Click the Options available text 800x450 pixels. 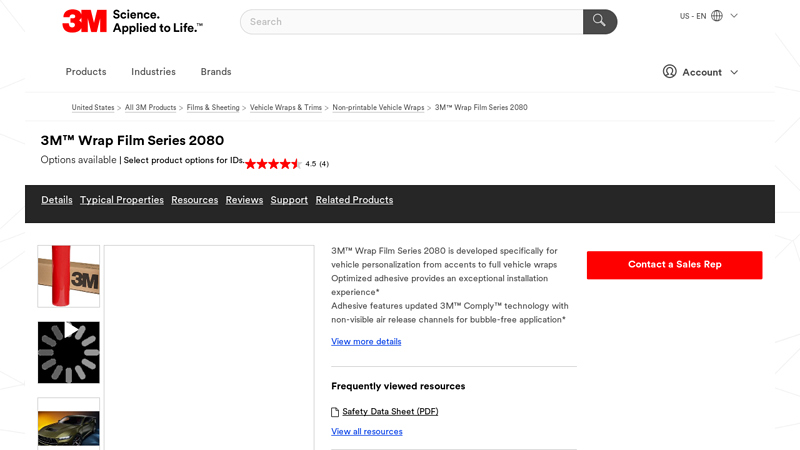click(x=79, y=160)
